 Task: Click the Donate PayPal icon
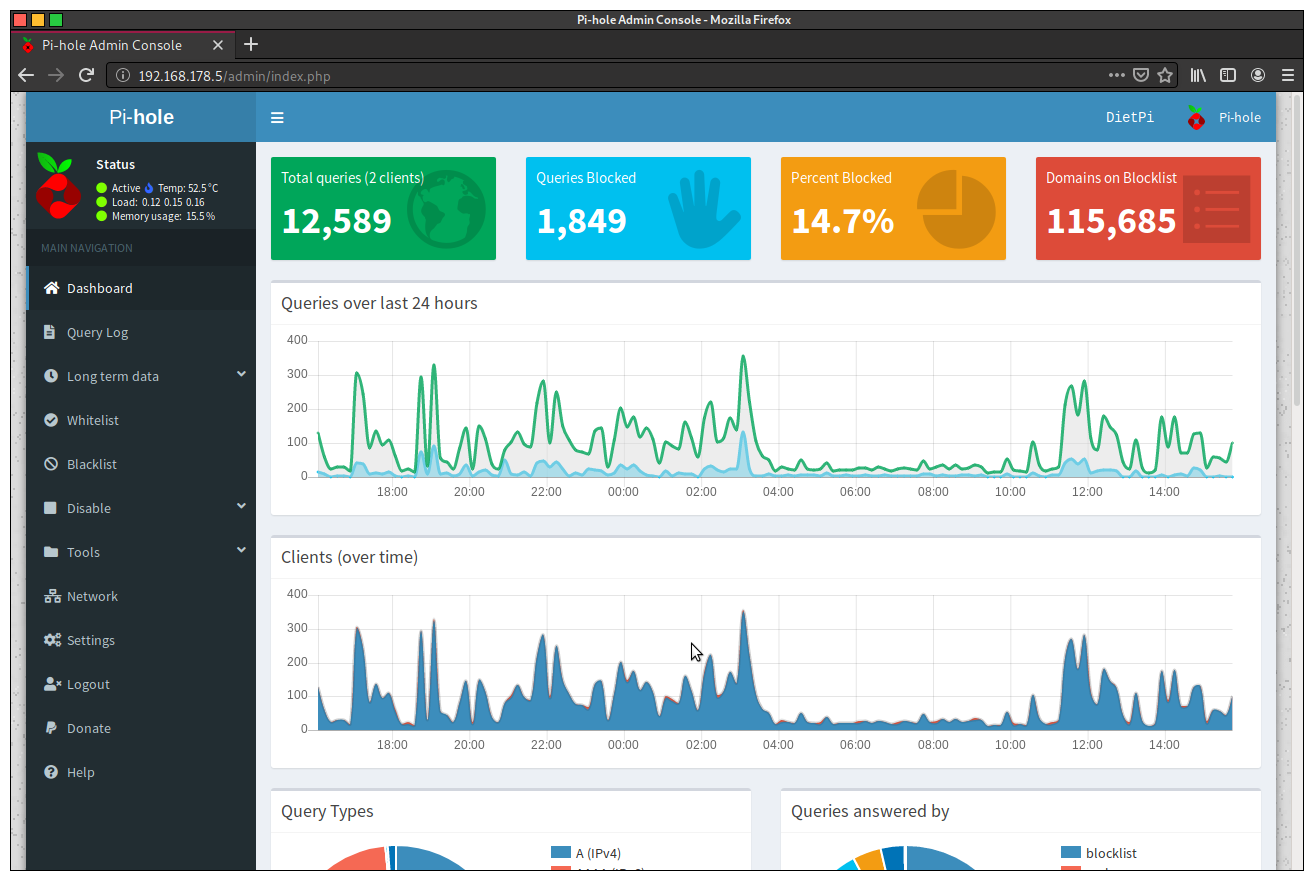[50, 728]
